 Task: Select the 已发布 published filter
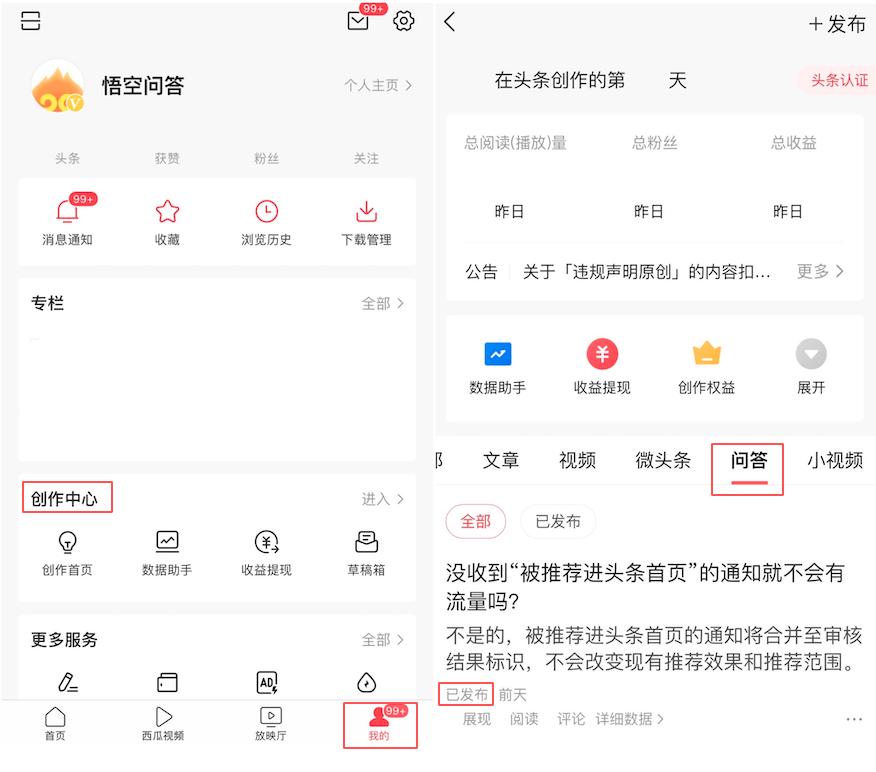[558, 521]
